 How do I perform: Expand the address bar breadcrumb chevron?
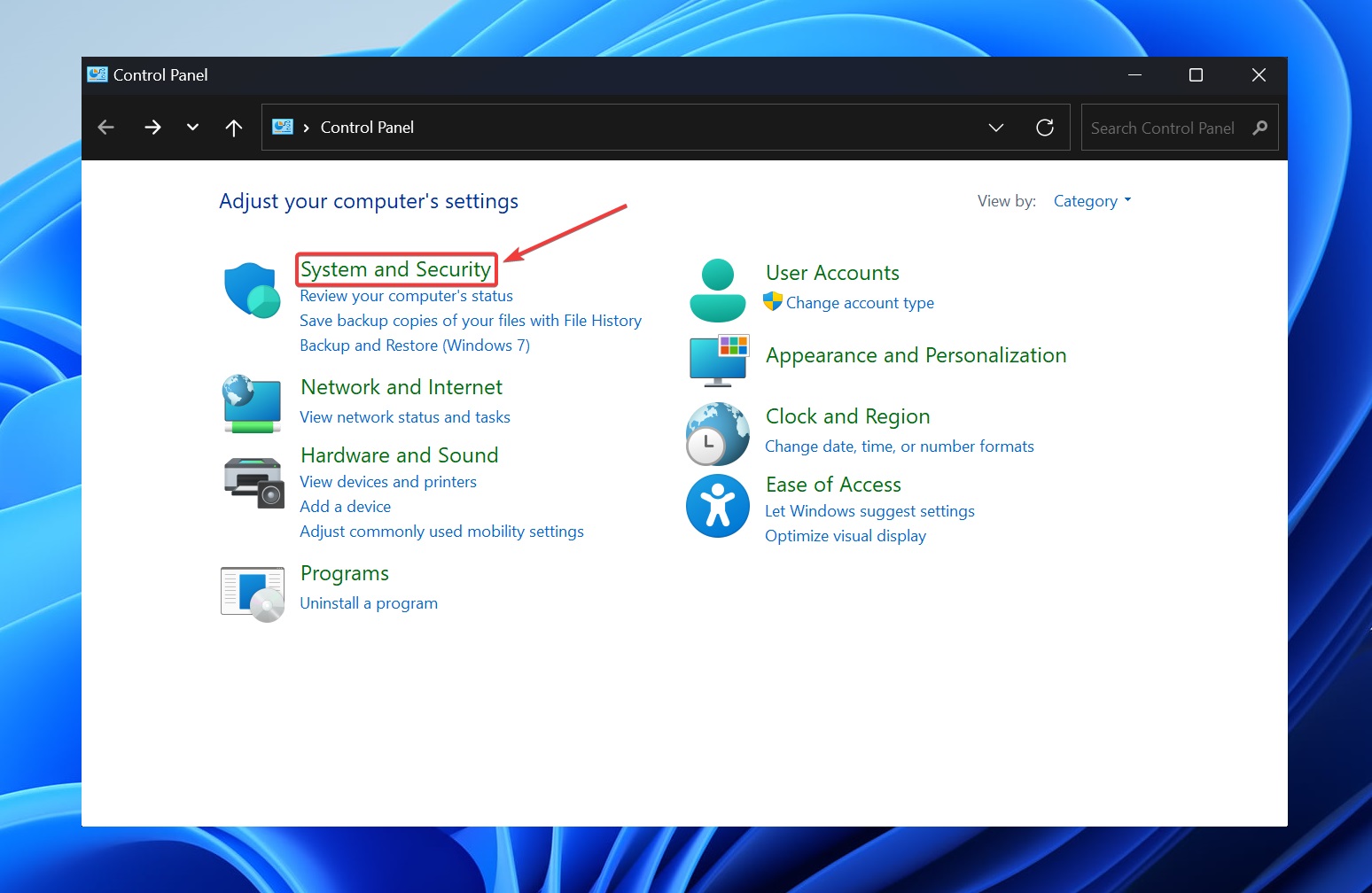tap(307, 128)
